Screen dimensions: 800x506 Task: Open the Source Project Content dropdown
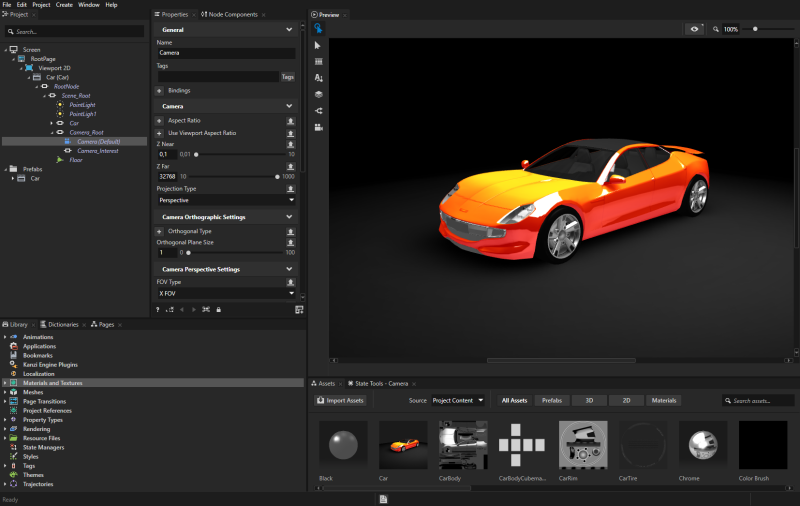(x=458, y=400)
